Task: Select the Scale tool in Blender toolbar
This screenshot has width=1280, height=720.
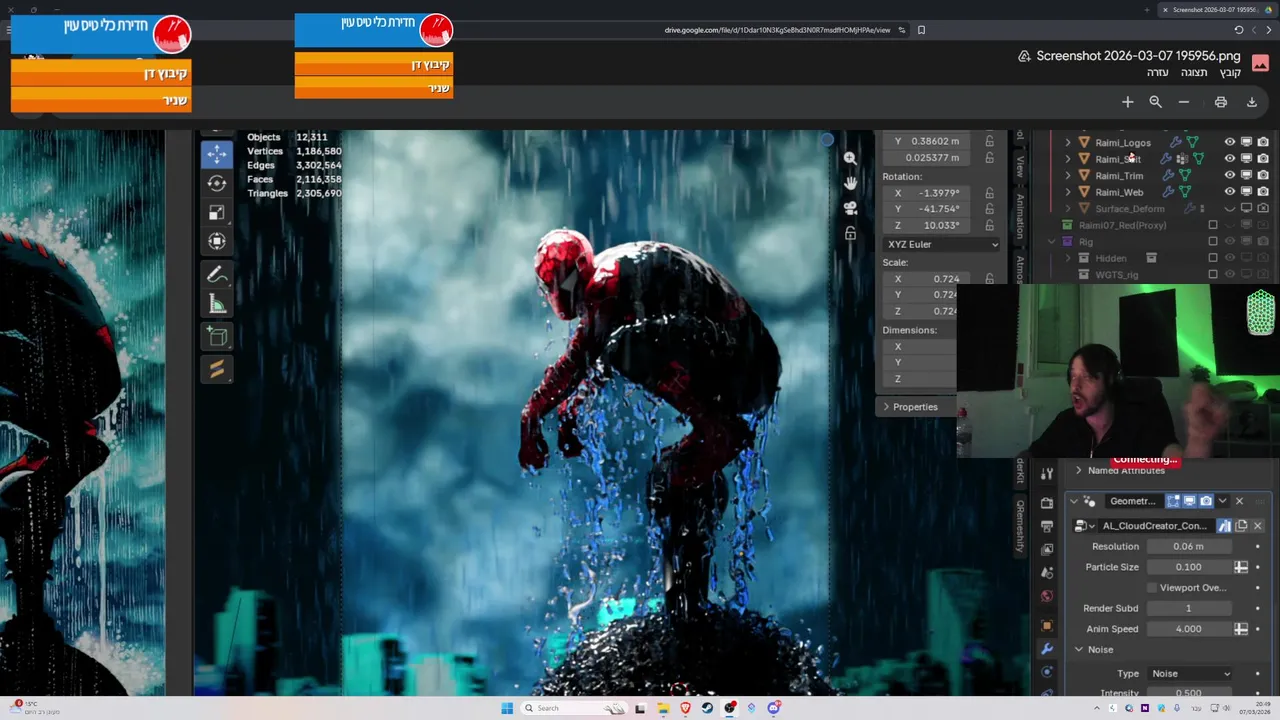Action: (x=217, y=212)
